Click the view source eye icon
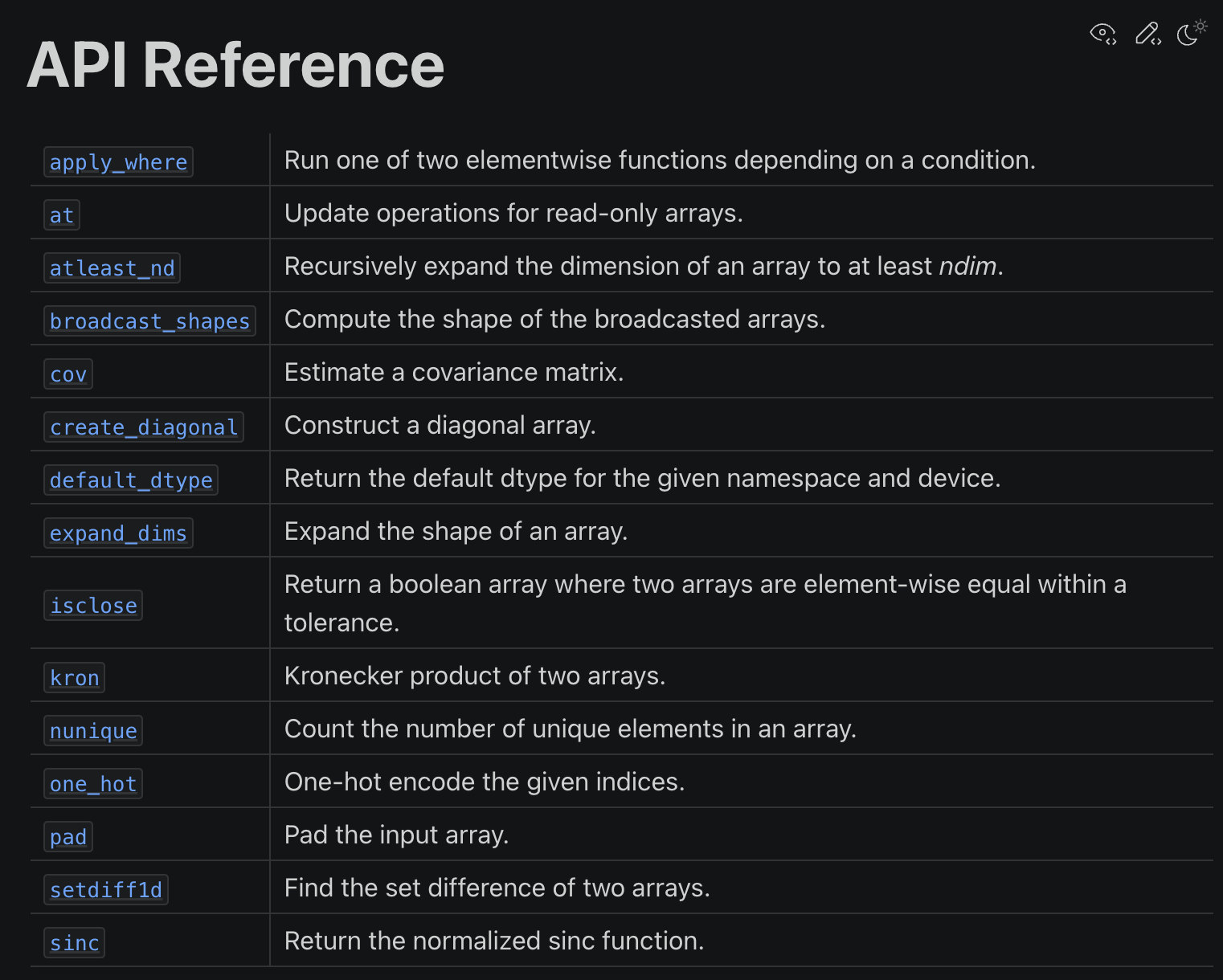The height and width of the screenshot is (980, 1223). coord(1102,34)
